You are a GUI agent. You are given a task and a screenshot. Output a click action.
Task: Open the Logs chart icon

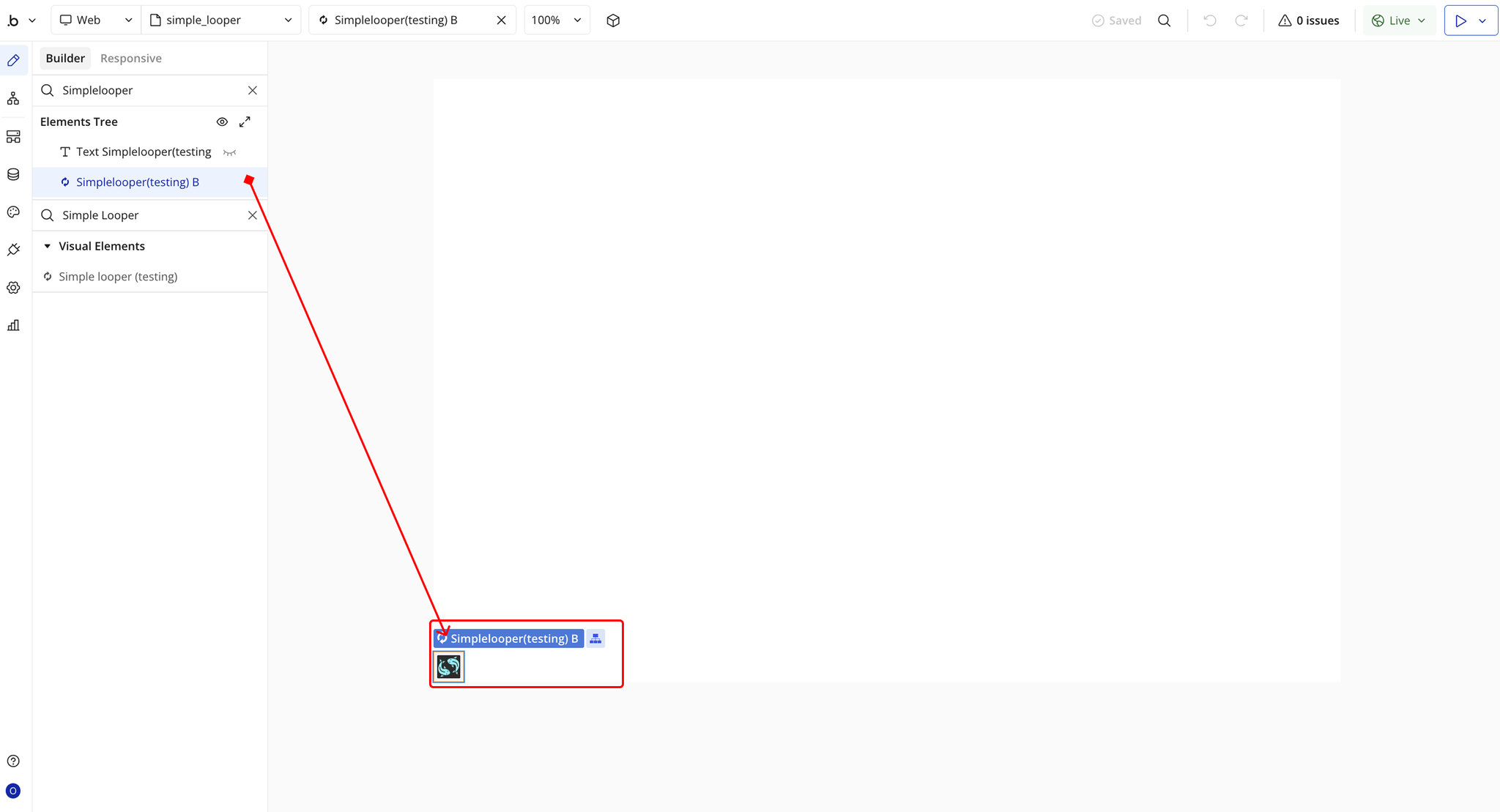click(x=13, y=325)
